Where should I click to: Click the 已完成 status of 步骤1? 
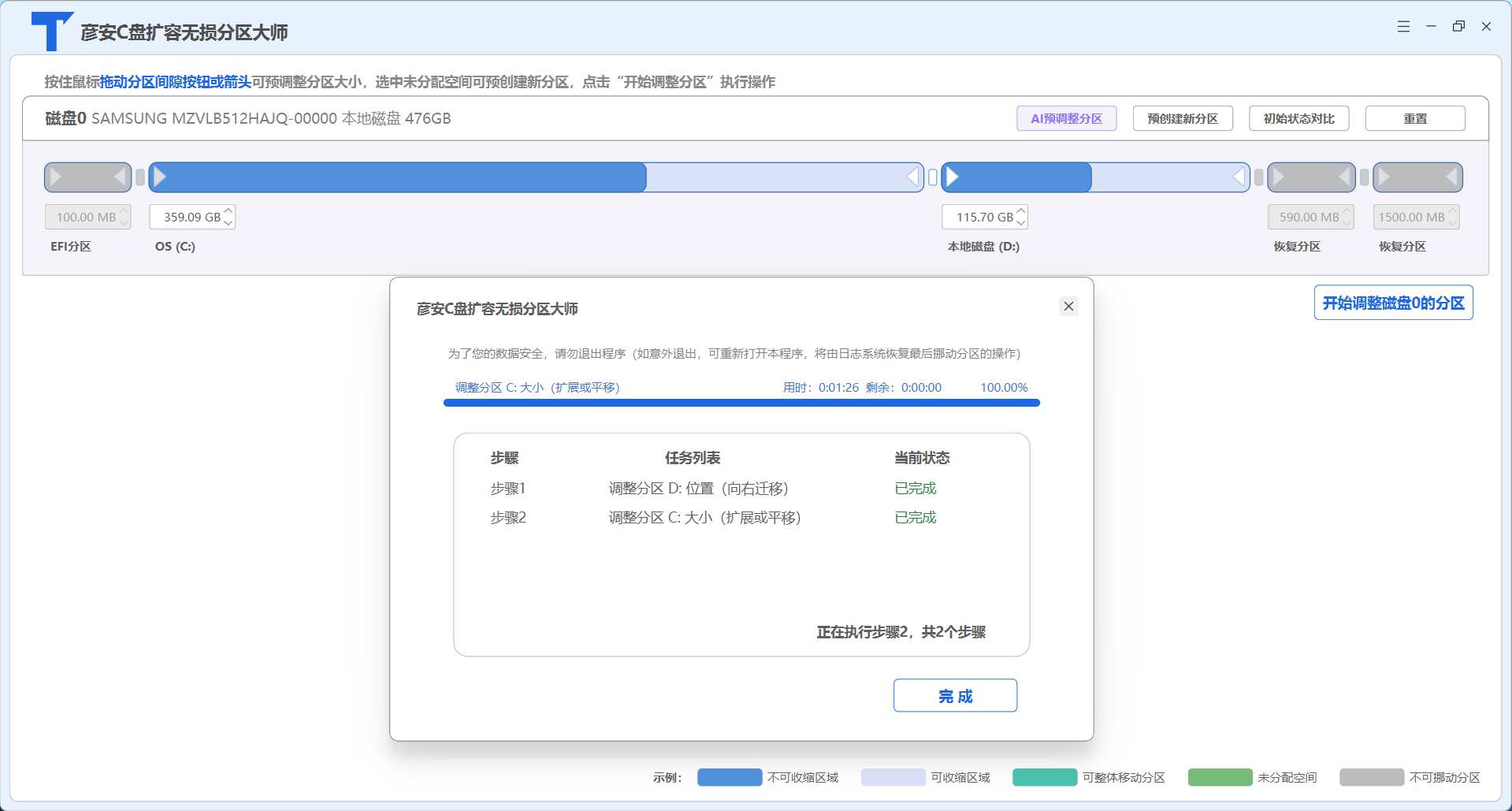(916, 489)
